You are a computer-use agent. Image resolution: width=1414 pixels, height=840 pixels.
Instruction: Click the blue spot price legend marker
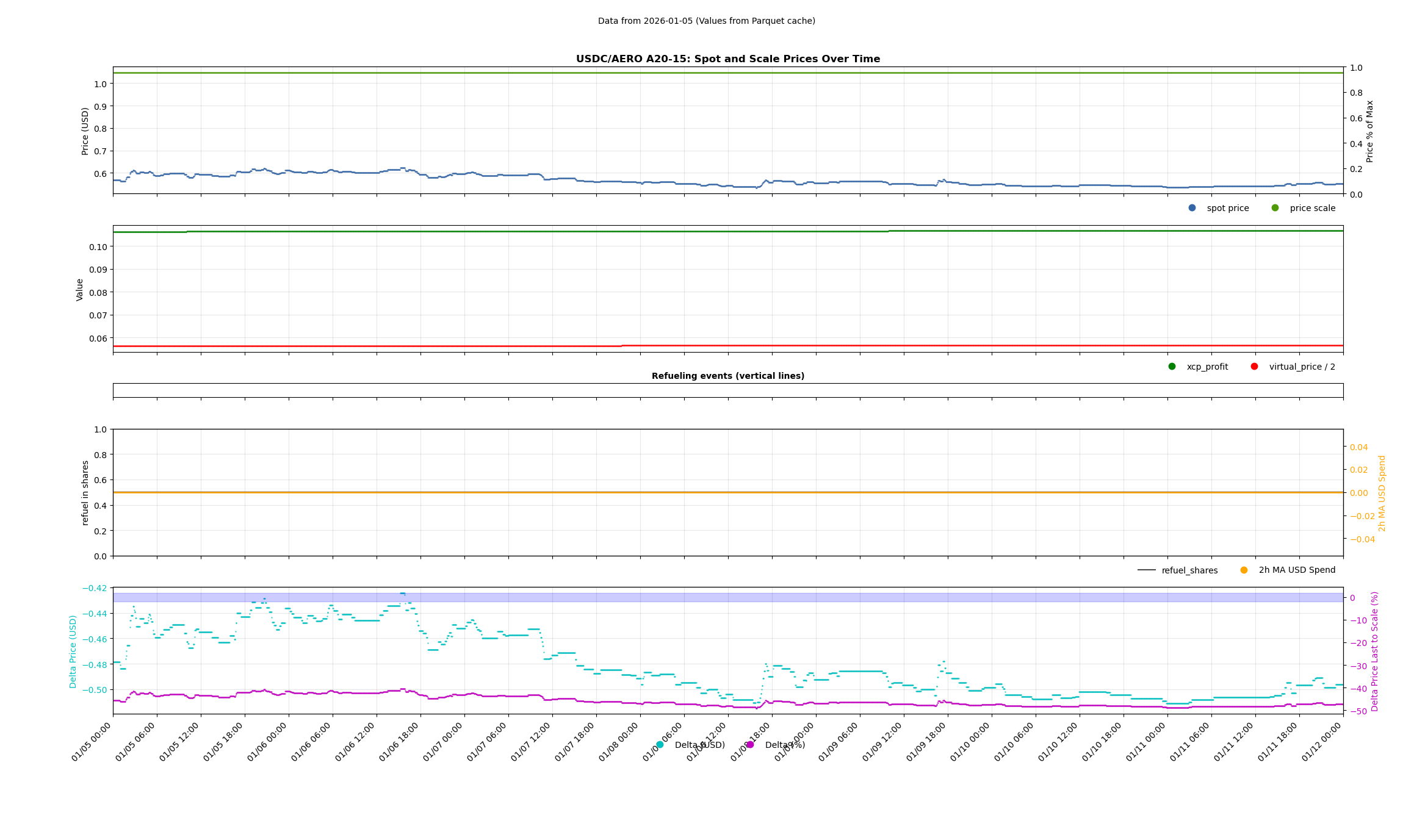[x=1192, y=208]
